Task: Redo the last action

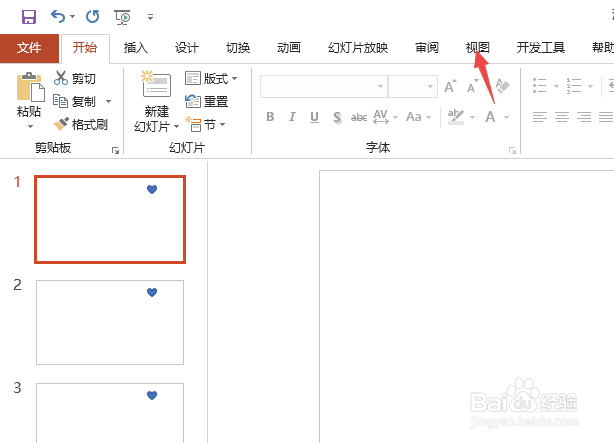Action: coord(93,16)
